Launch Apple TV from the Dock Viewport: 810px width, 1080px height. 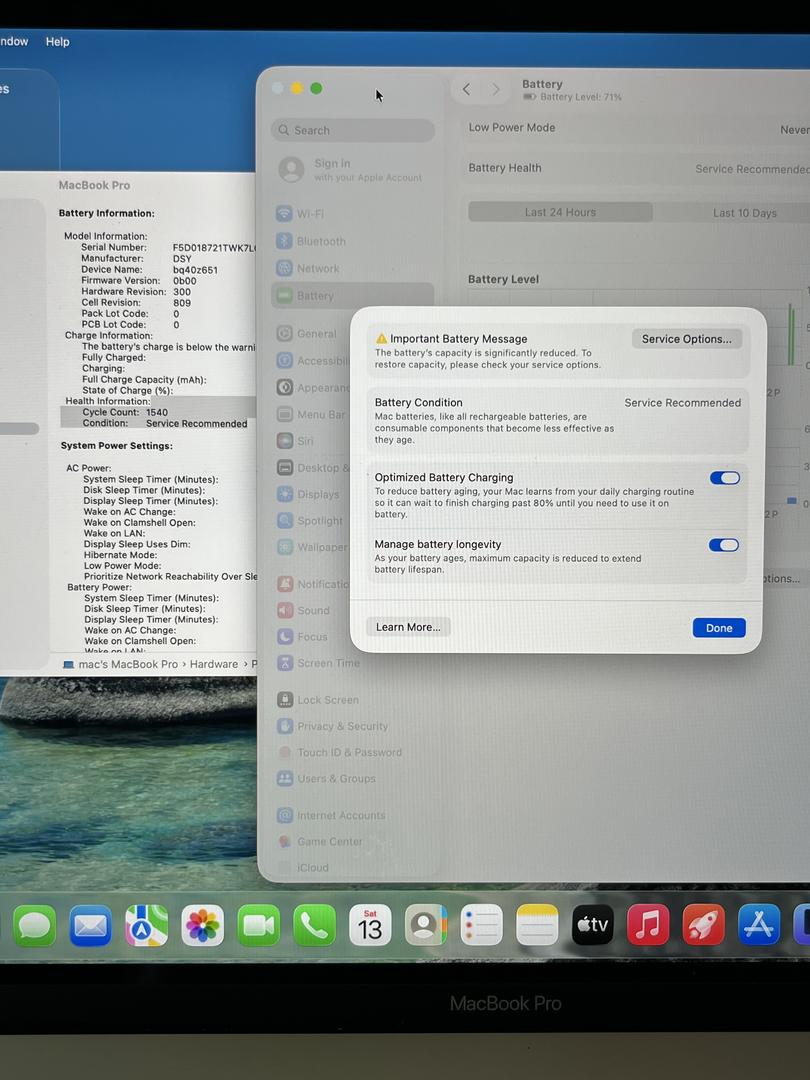tap(592, 925)
